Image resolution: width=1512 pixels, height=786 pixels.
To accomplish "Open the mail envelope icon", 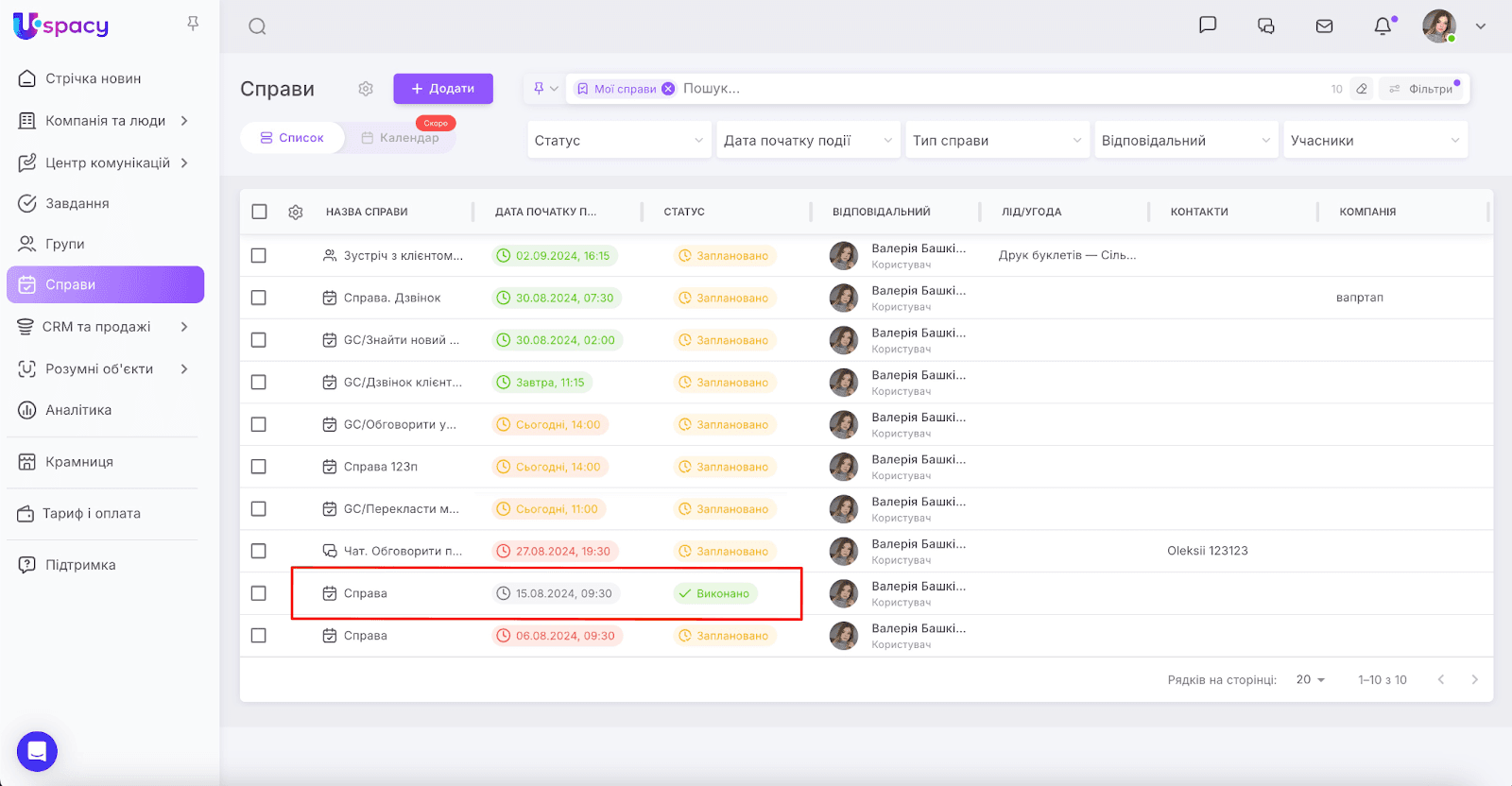I will (x=1324, y=26).
